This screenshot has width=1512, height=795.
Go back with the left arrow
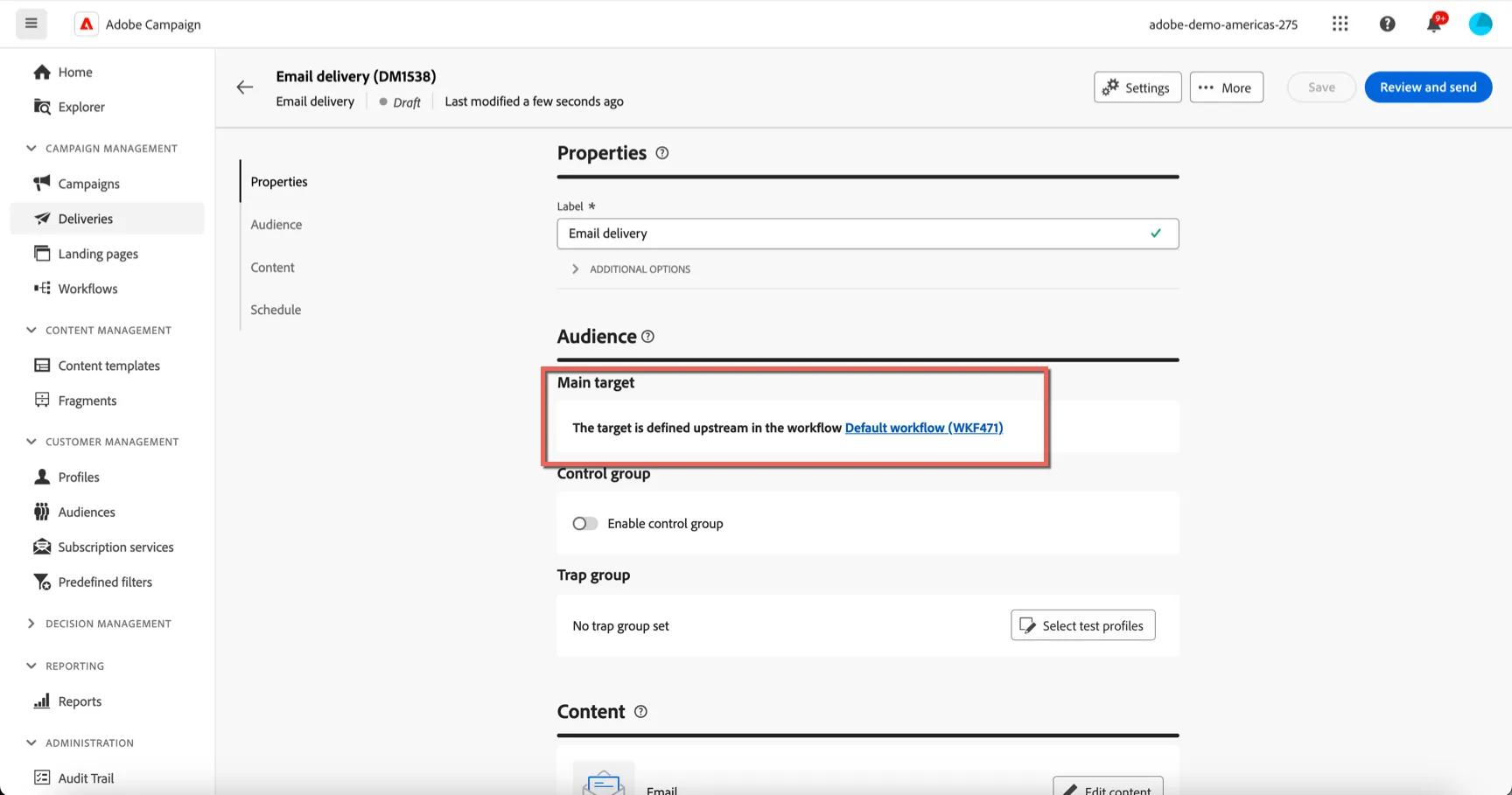[245, 87]
